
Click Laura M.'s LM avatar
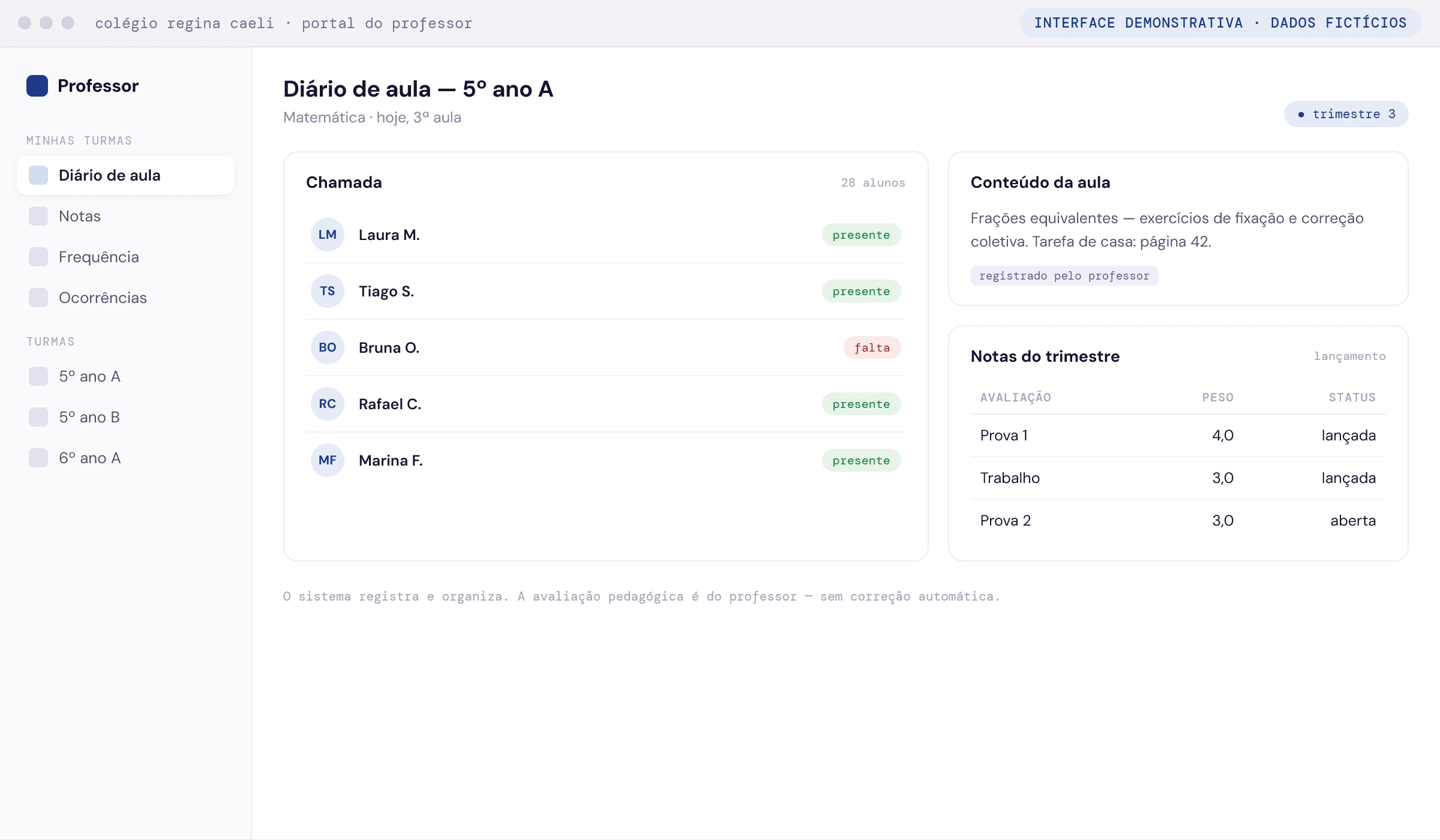[328, 235]
